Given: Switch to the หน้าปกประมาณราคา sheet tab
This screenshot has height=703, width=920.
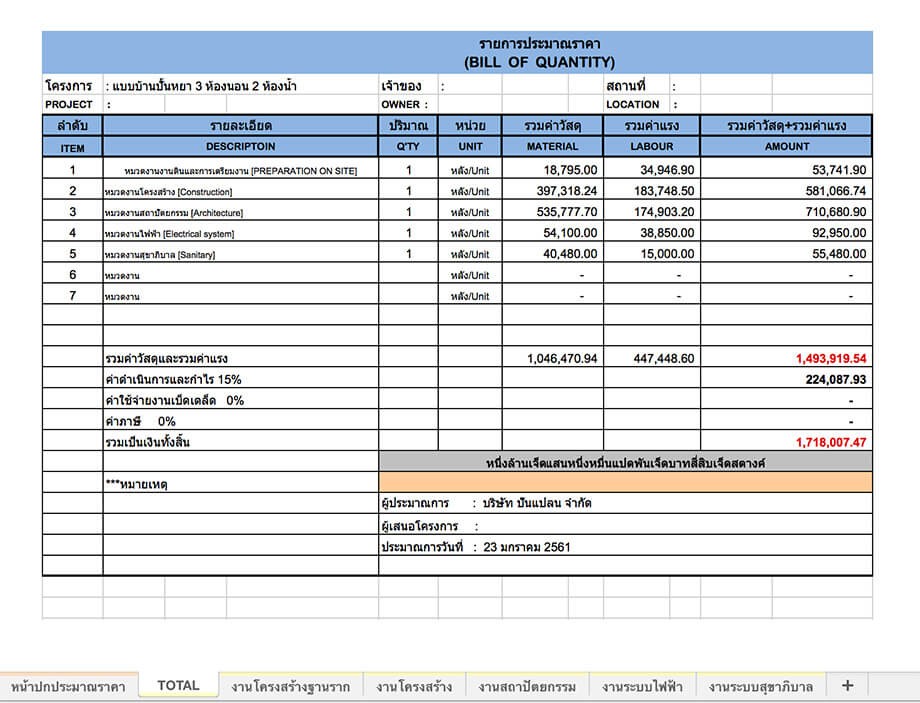Looking at the screenshot, I should (68, 687).
